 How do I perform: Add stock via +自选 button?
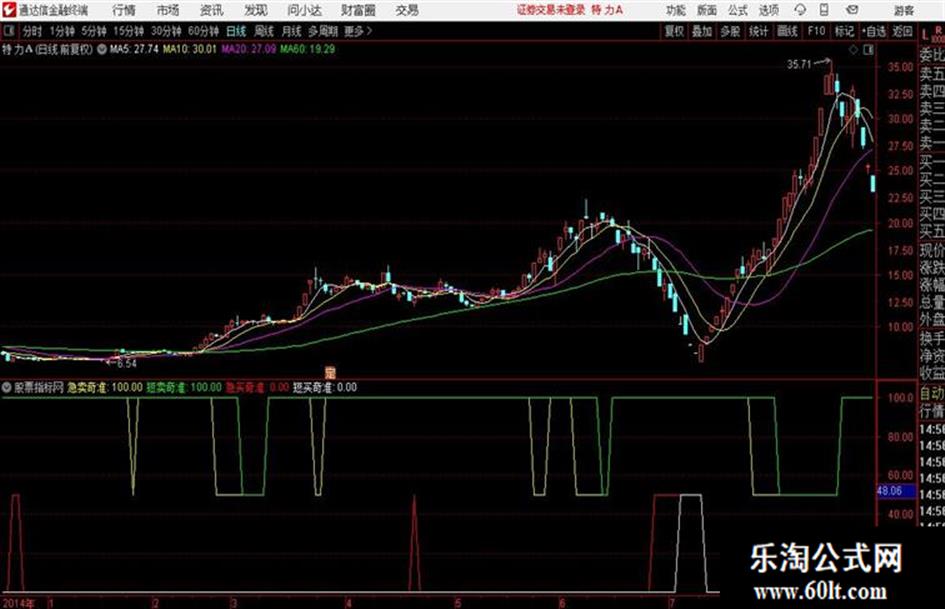pos(873,31)
